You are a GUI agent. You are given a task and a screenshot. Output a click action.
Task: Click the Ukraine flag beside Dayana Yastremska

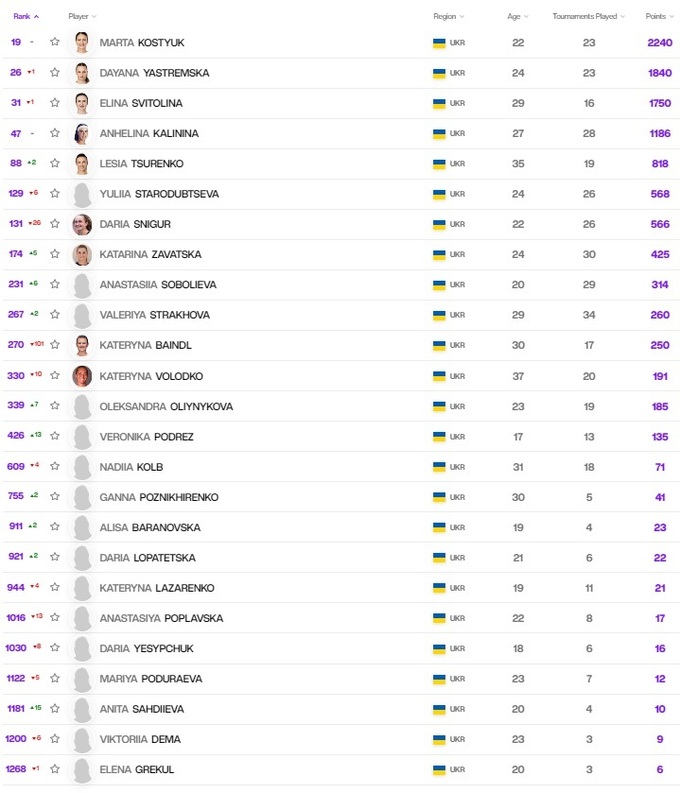439,73
